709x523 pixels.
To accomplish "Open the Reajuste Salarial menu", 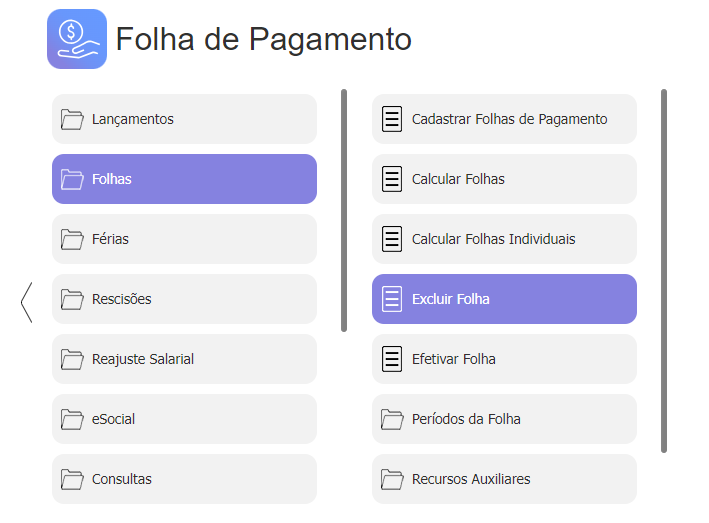I will (x=184, y=359).
